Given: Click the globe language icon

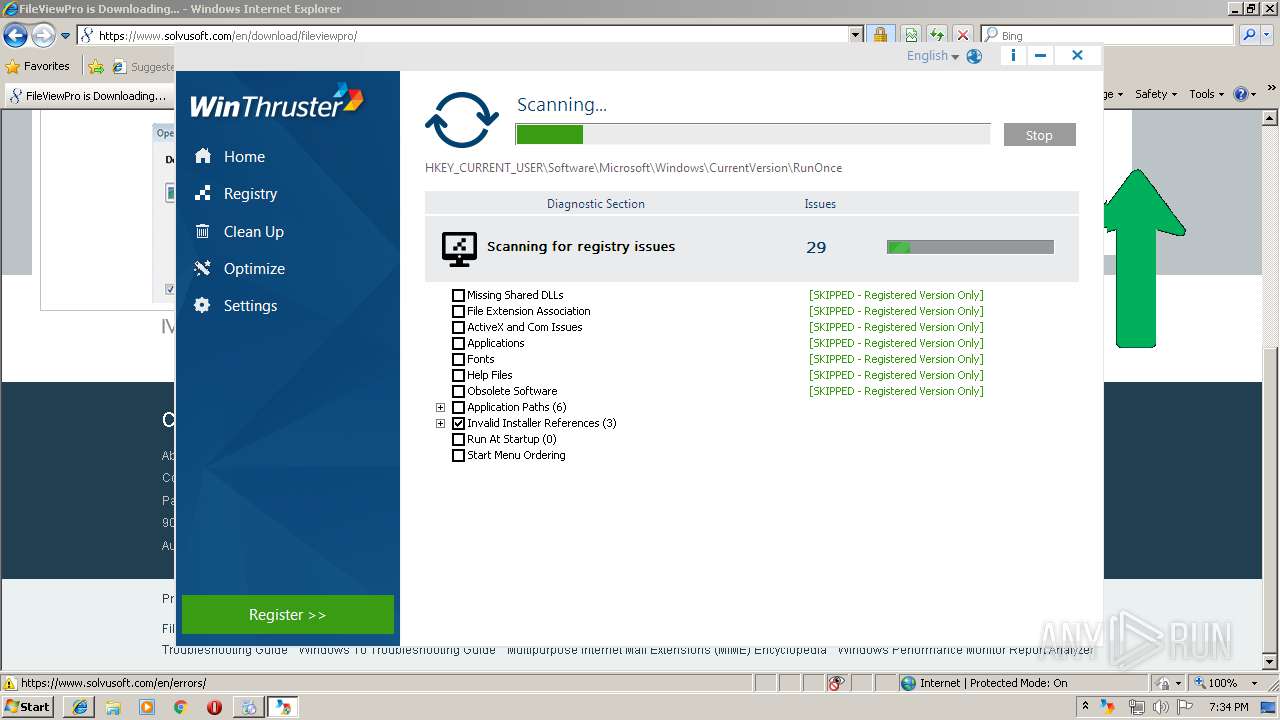Looking at the screenshot, I should point(974,56).
